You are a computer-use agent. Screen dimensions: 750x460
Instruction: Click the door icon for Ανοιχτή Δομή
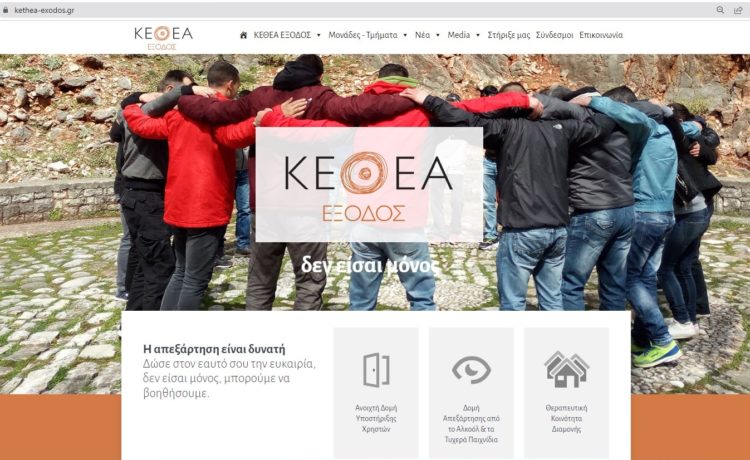point(376,370)
